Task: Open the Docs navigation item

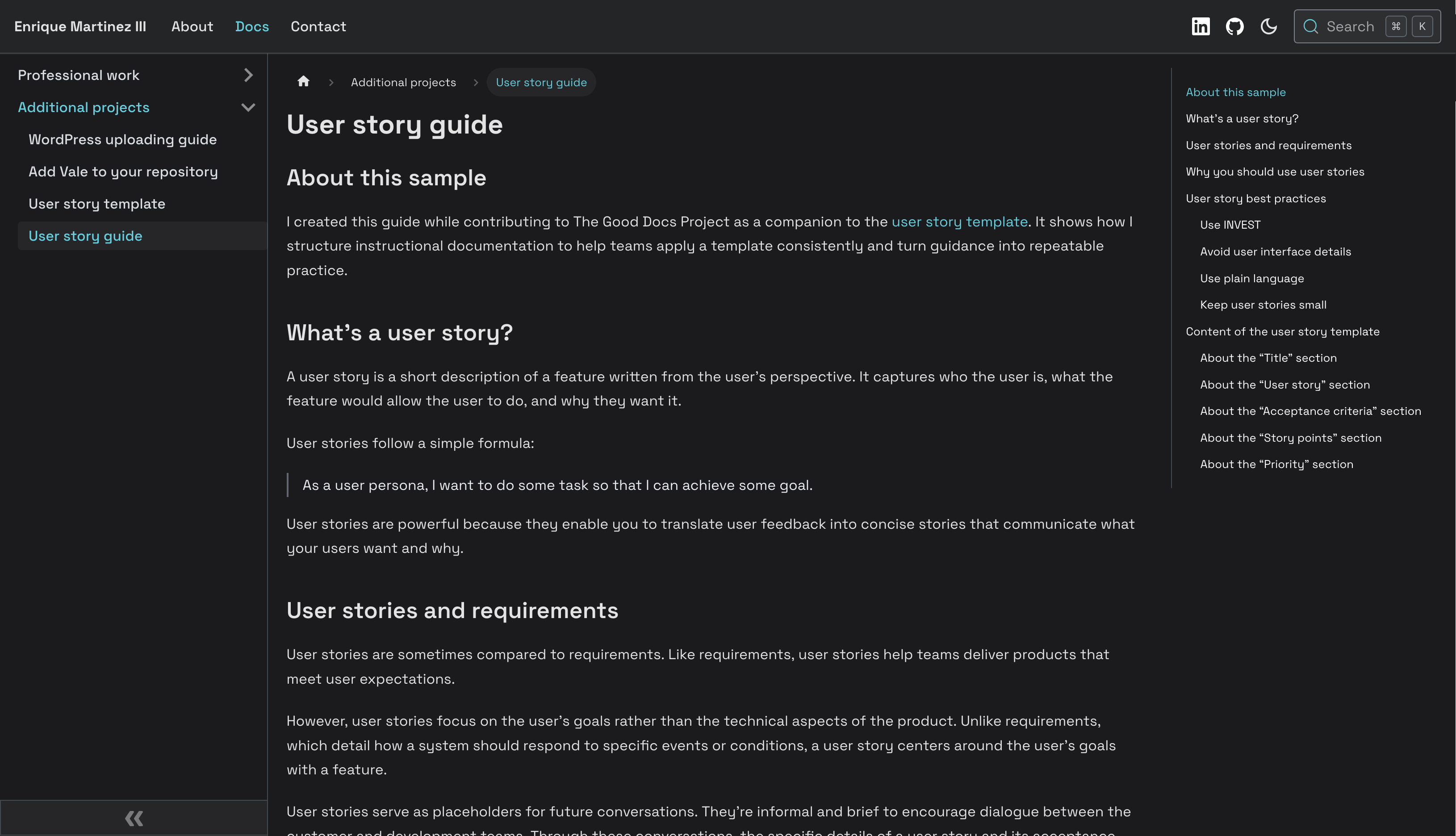Action: (x=251, y=26)
